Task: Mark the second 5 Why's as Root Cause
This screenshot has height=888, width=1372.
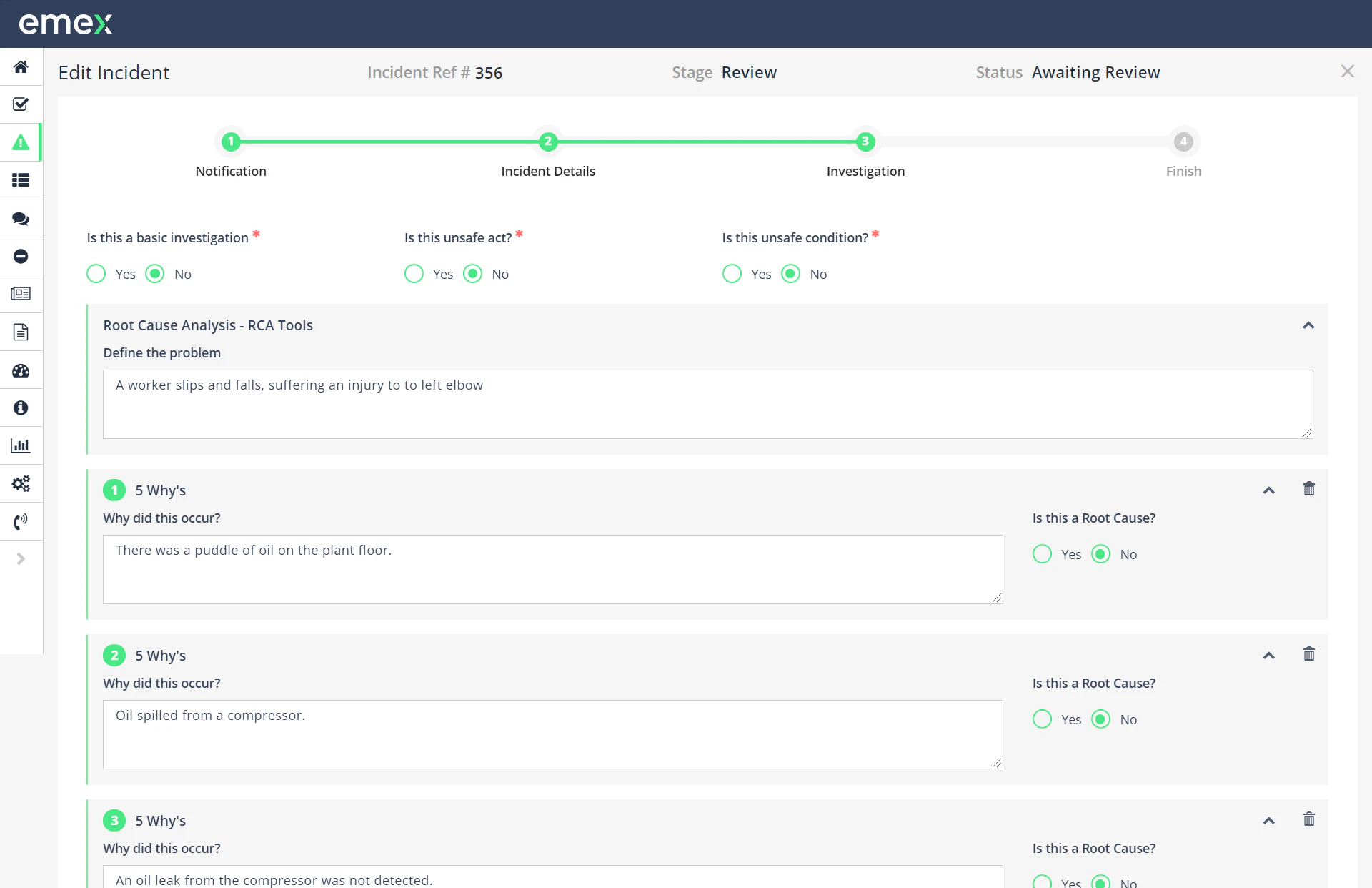Action: 1042,719
